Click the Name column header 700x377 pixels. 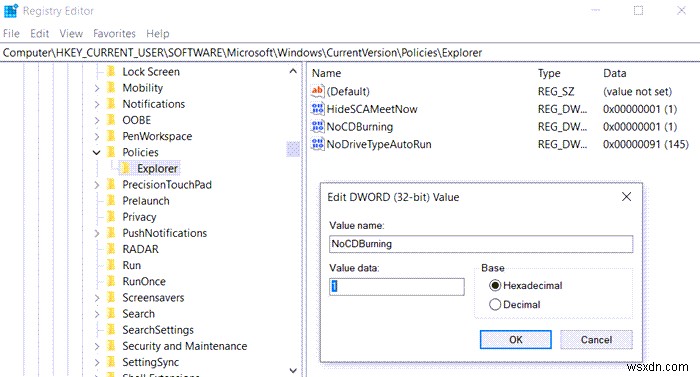point(326,73)
